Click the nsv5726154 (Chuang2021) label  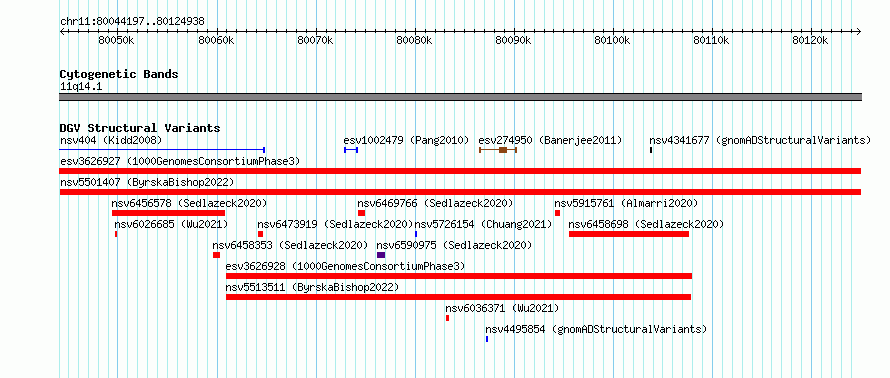point(483,224)
